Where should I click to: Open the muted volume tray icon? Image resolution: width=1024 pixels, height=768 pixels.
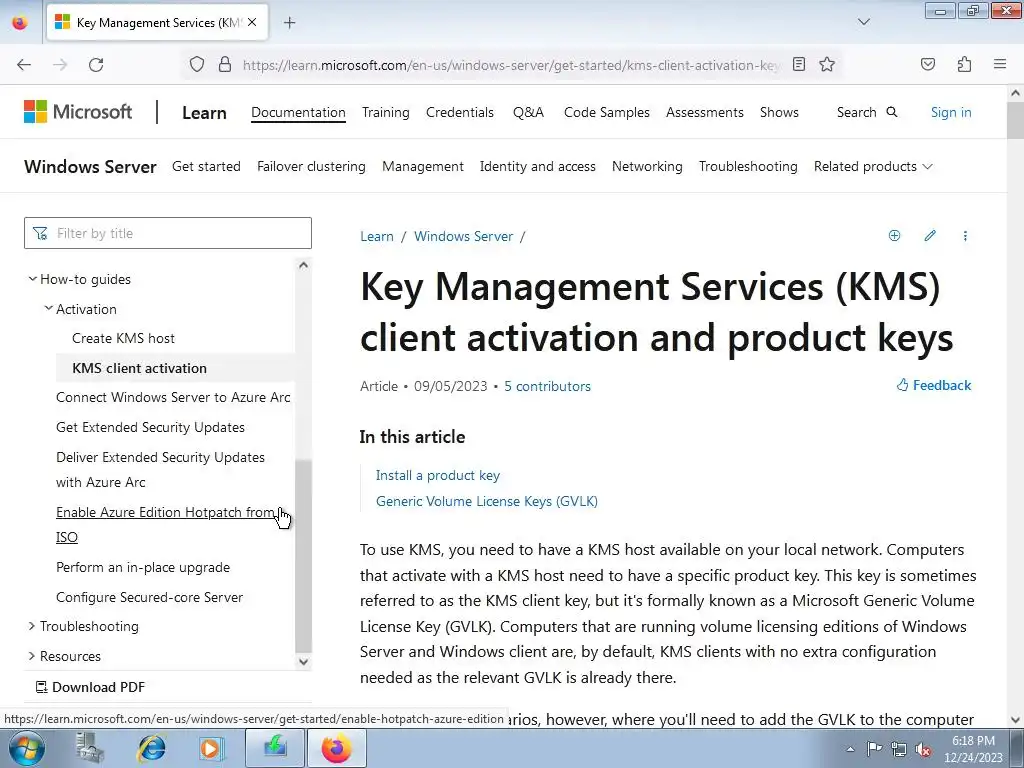[923, 749]
